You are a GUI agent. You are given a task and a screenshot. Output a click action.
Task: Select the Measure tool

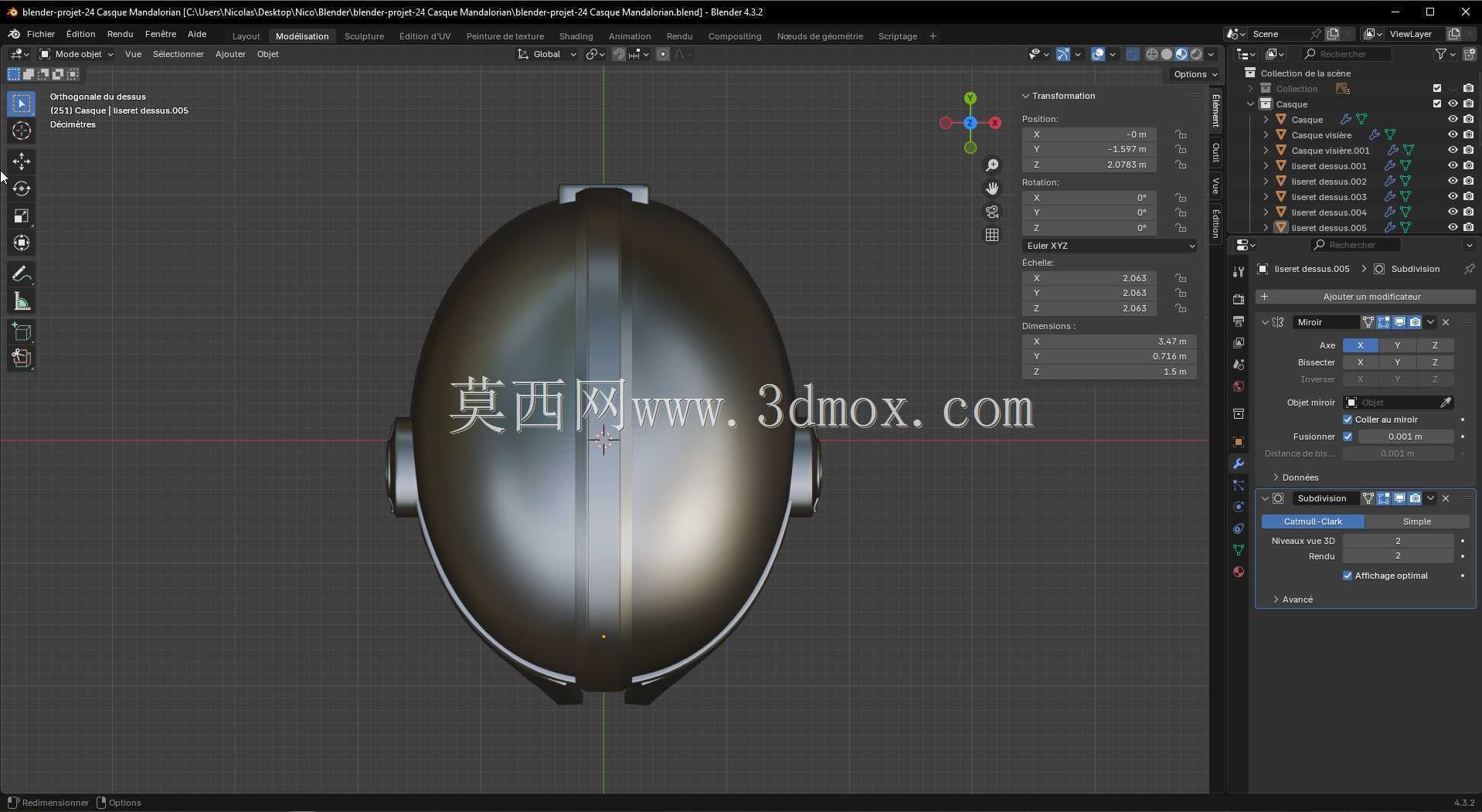22,301
